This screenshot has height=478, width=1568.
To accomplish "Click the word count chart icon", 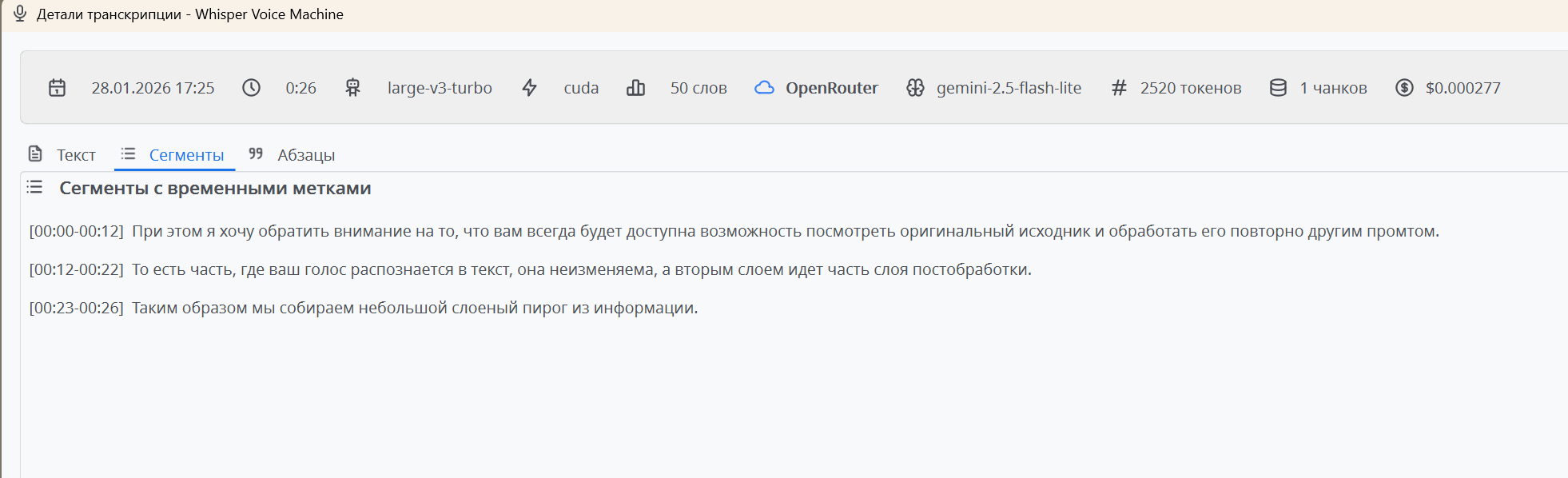I will [x=635, y=88].
